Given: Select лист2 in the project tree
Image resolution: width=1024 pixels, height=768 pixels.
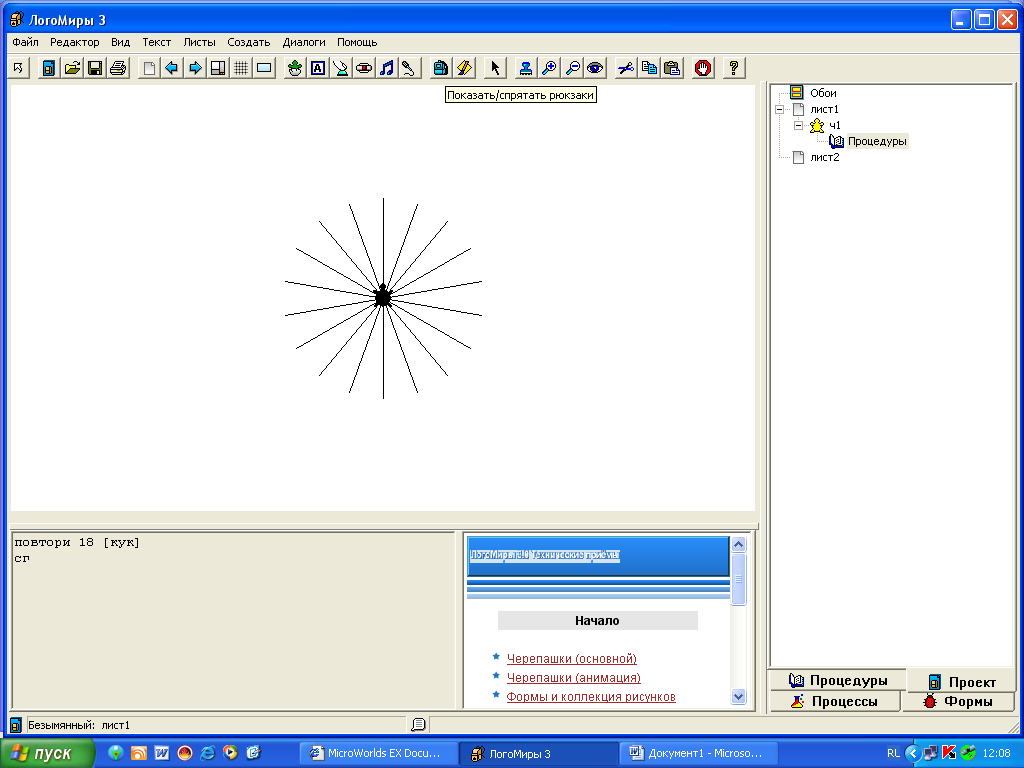Looking at the screenshot, I should coord(825,157).
